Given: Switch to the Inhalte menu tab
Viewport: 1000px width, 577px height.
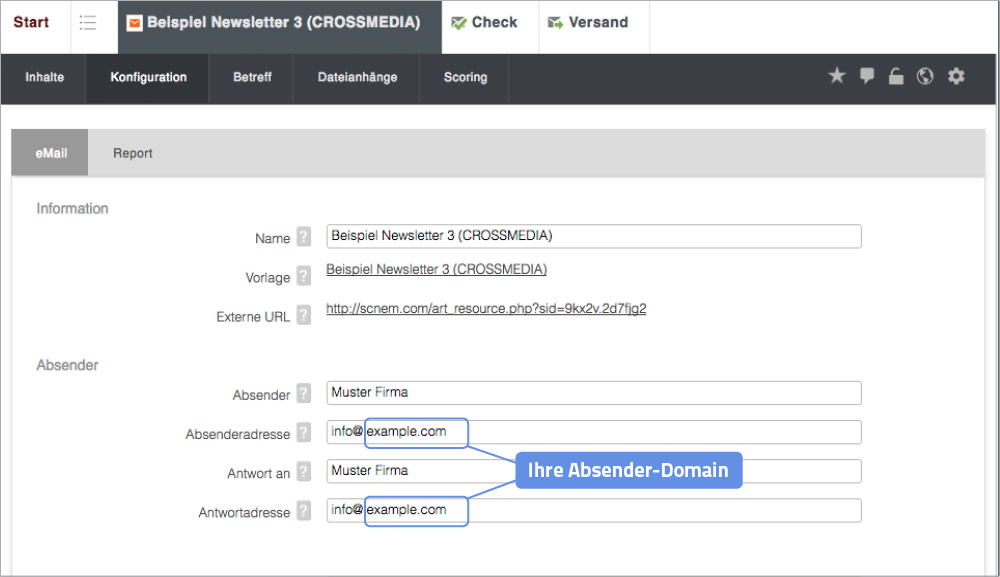Looking at the screenshot, I should point(45,78).
